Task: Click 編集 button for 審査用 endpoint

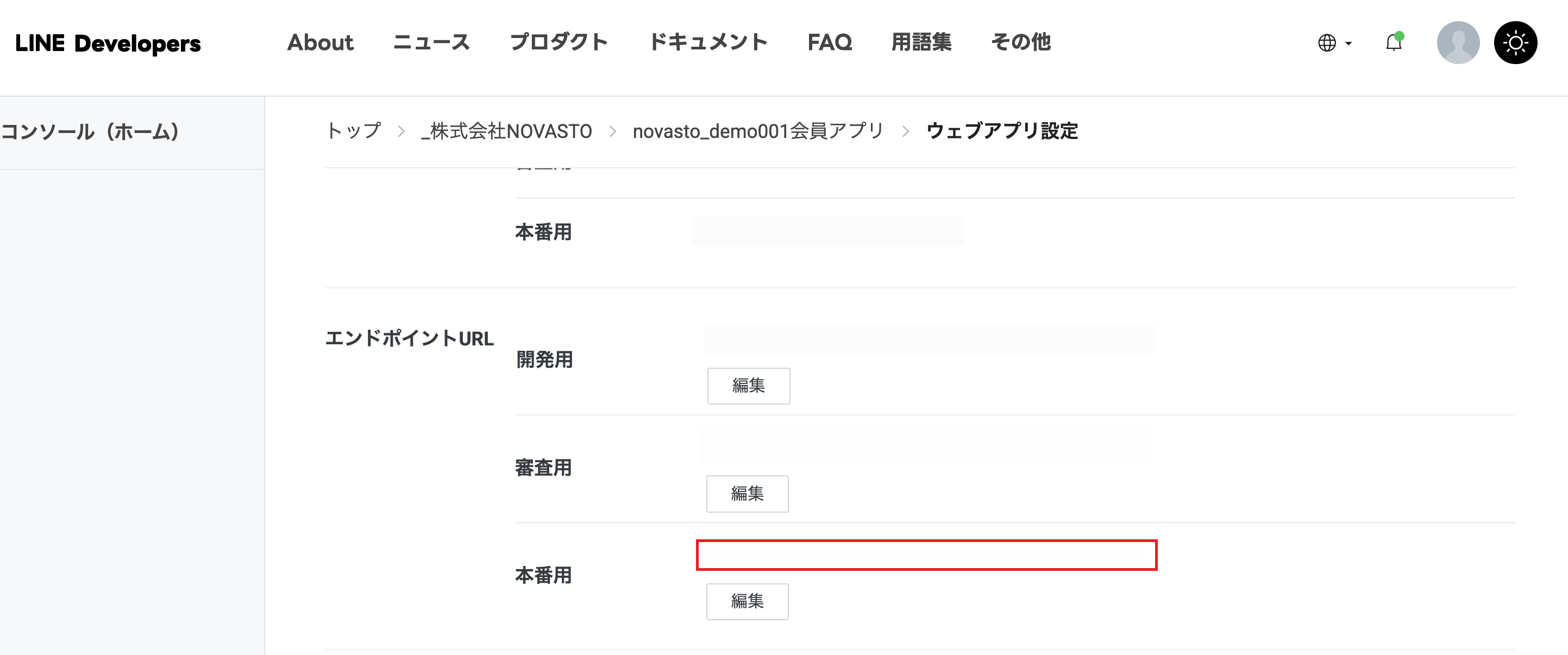Action: [747, 494]
